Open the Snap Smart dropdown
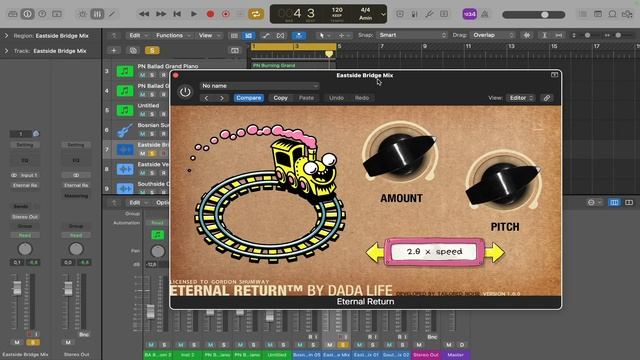The image size is (640, 360). 412,35
